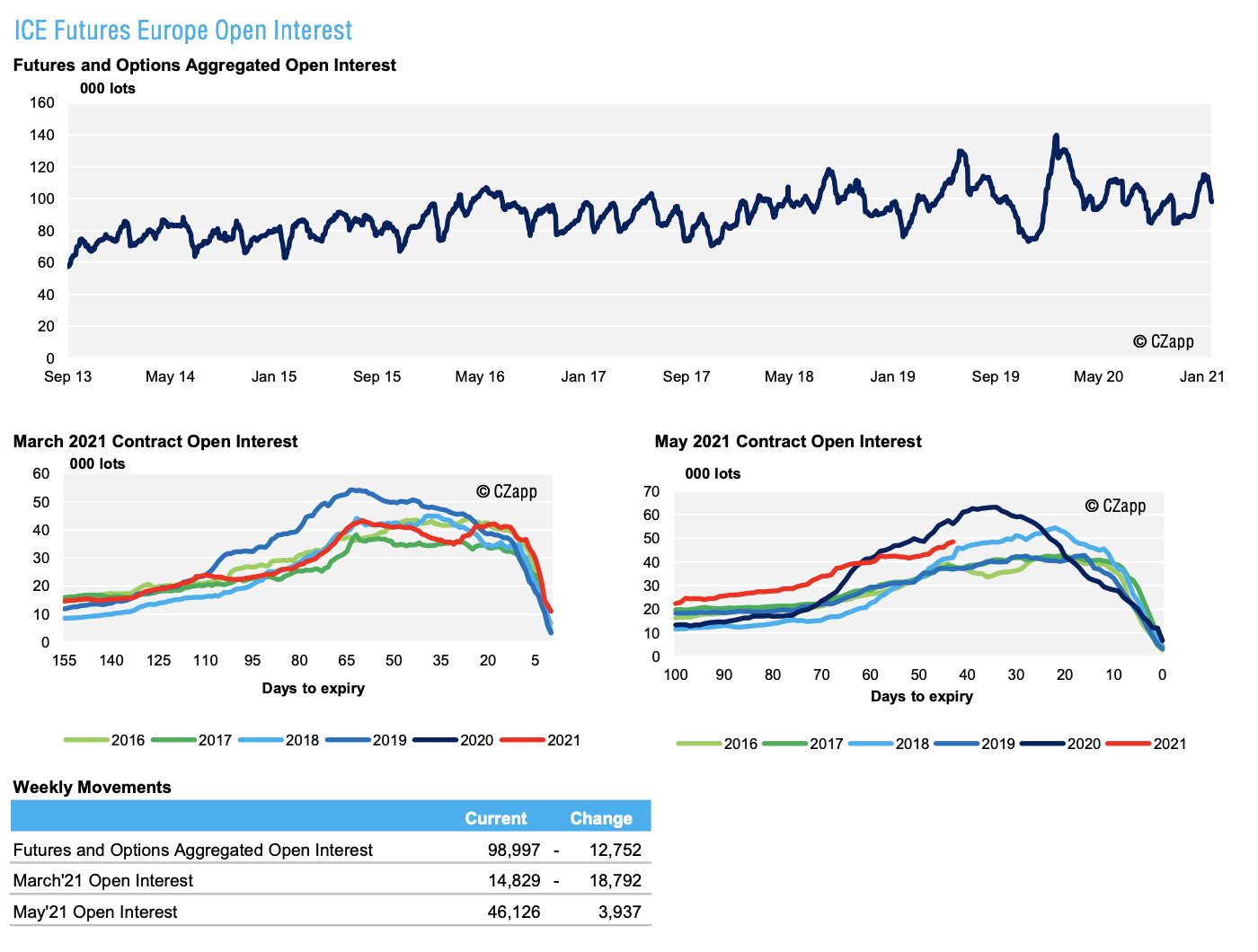The width and height of the screenshot is (1258, 952).
Task: Select the 2018 legend entry under March chart
Action: (279, 740)
